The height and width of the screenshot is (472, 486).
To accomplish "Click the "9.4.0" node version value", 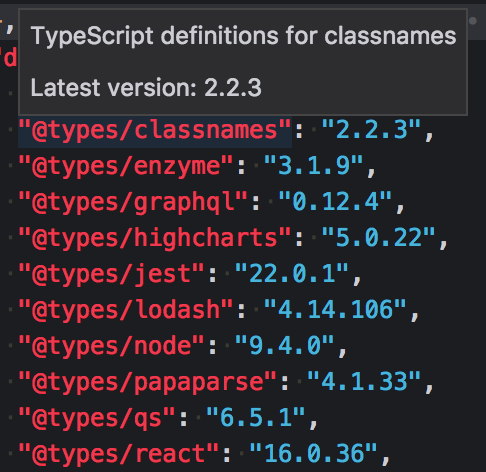I will click(284, 346).
